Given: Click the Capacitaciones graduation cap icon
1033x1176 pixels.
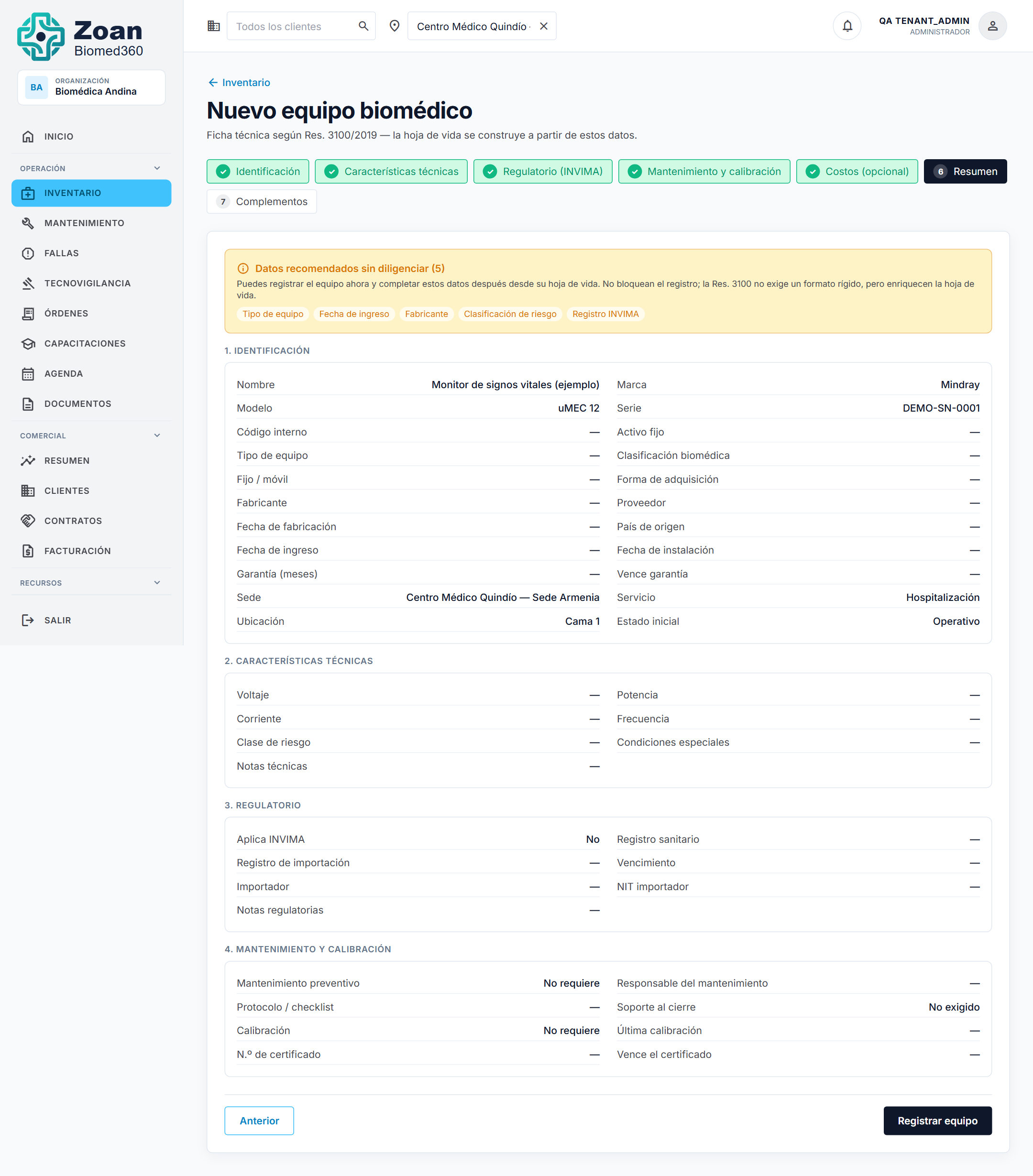Looking at the screenshot, I should coord(28,344).
